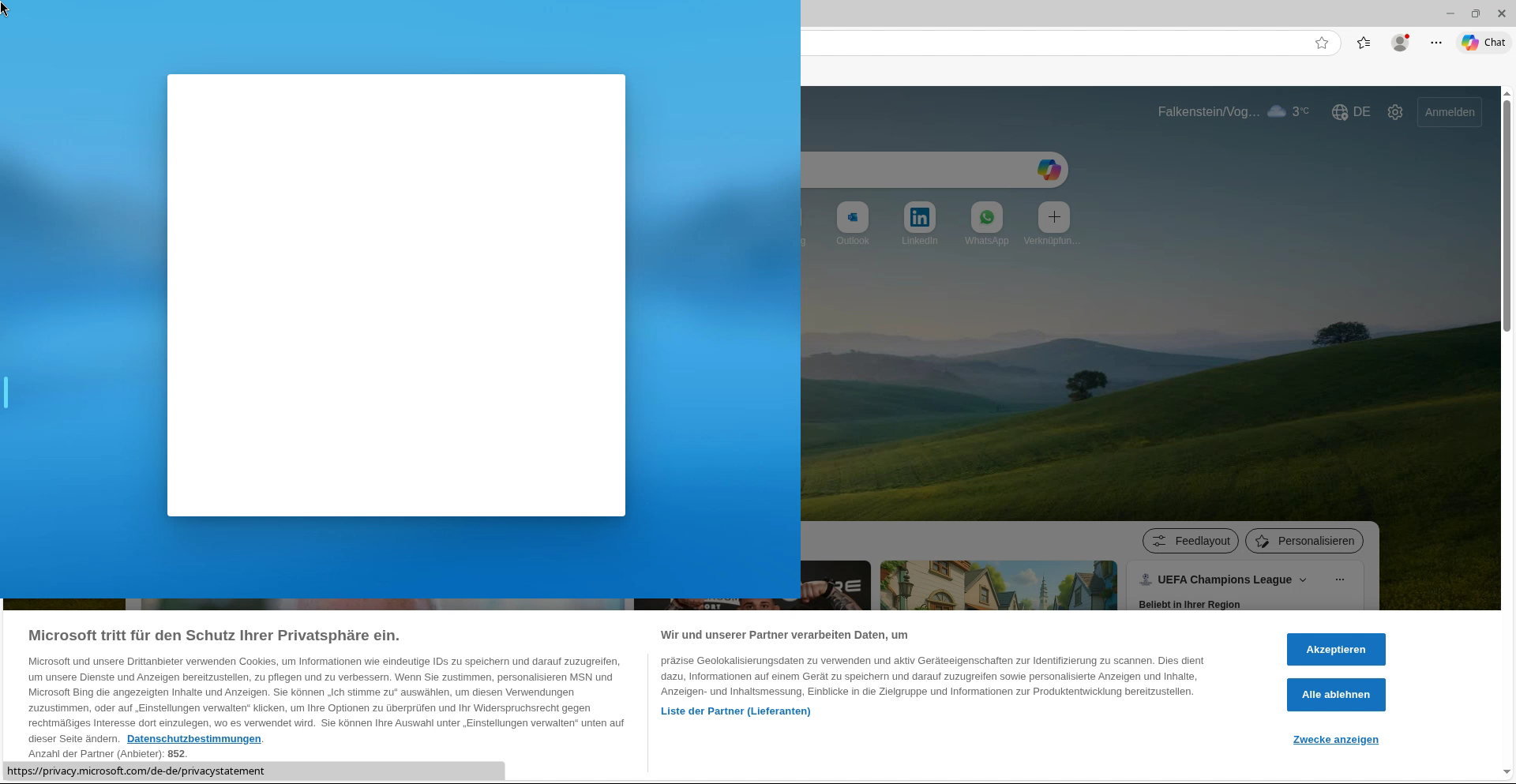Open the page settings gear icon
This screenshot has width=1516, height=784.
[1395, 112]
